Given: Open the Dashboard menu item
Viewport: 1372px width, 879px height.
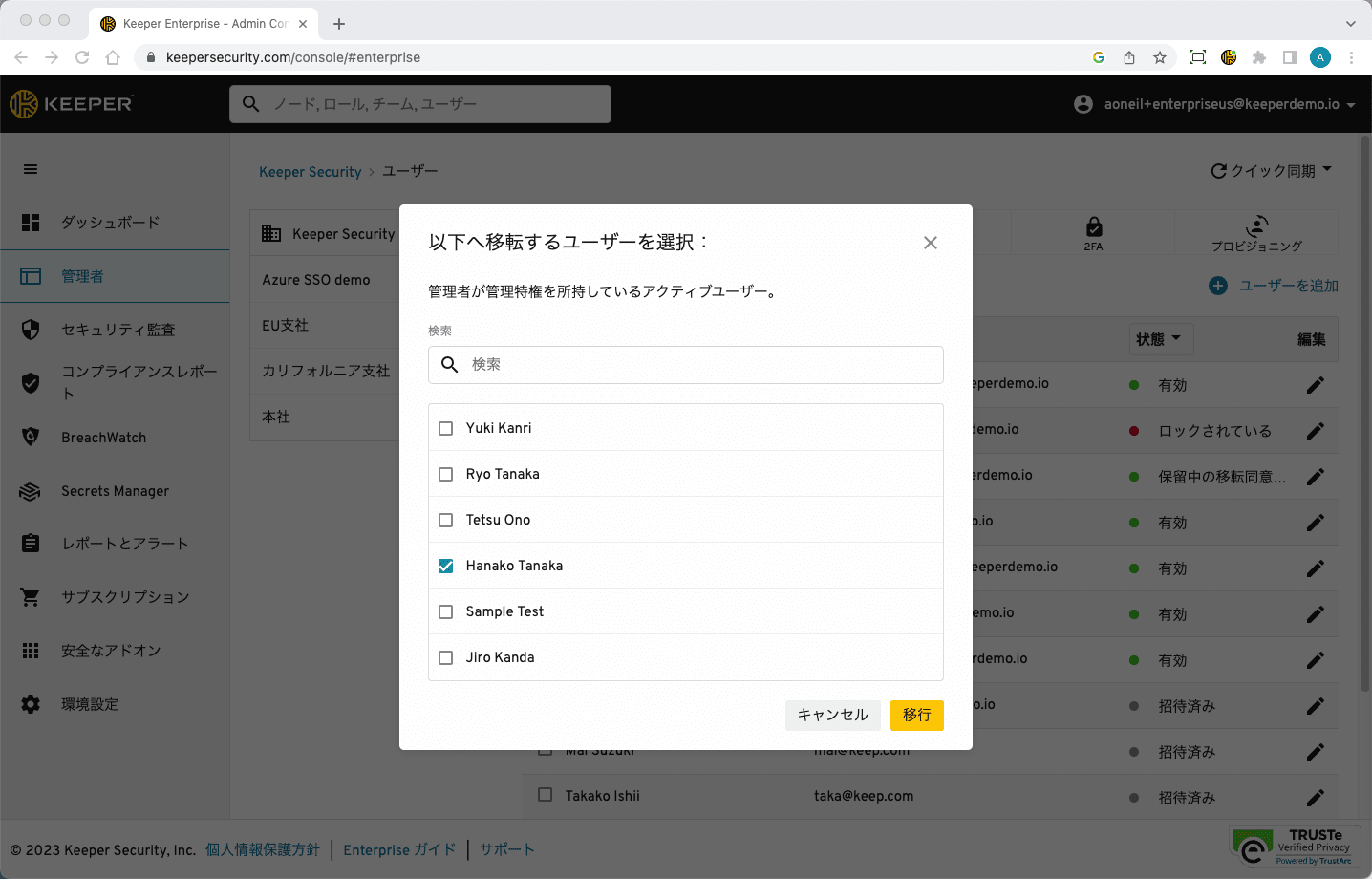Looking at the screenshot, I should pyautogui.click(x=110, y=223).
